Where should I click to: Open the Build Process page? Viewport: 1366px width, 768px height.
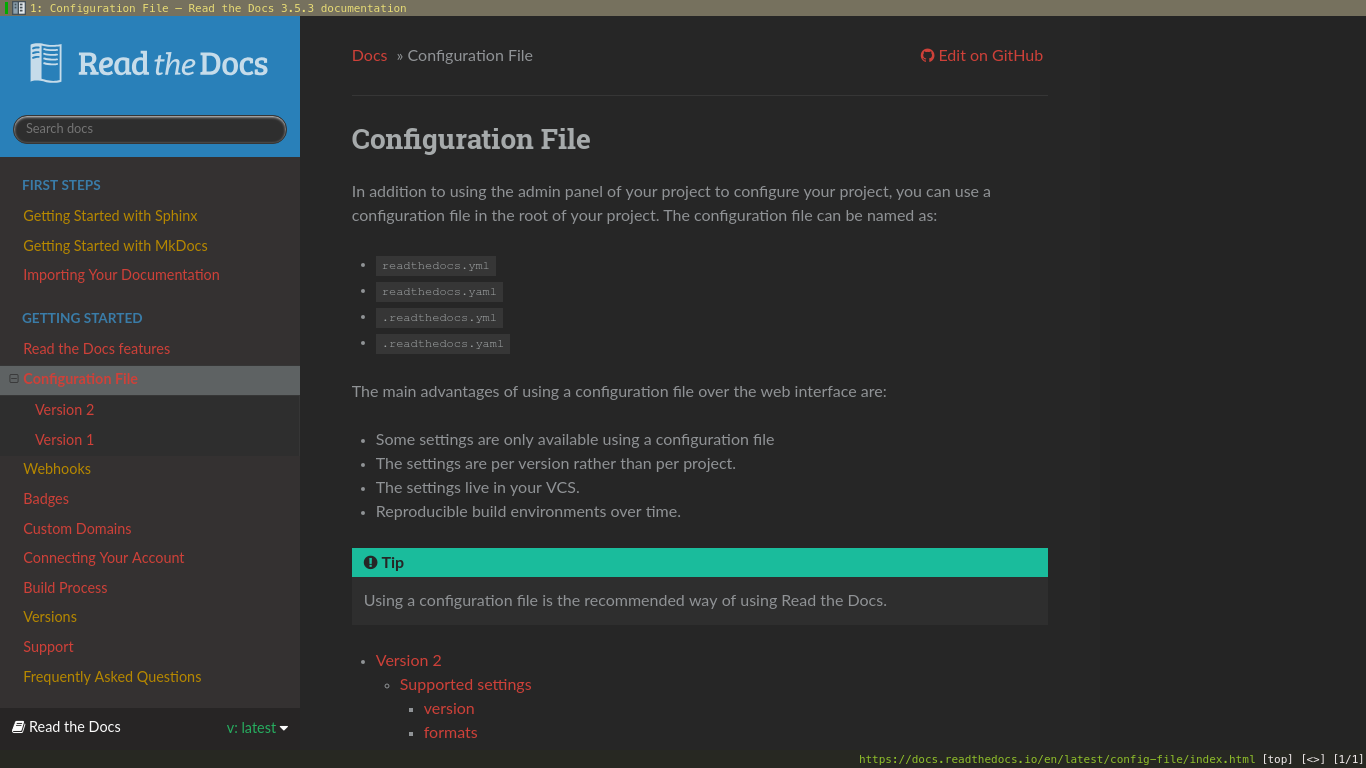coord(65,588)
